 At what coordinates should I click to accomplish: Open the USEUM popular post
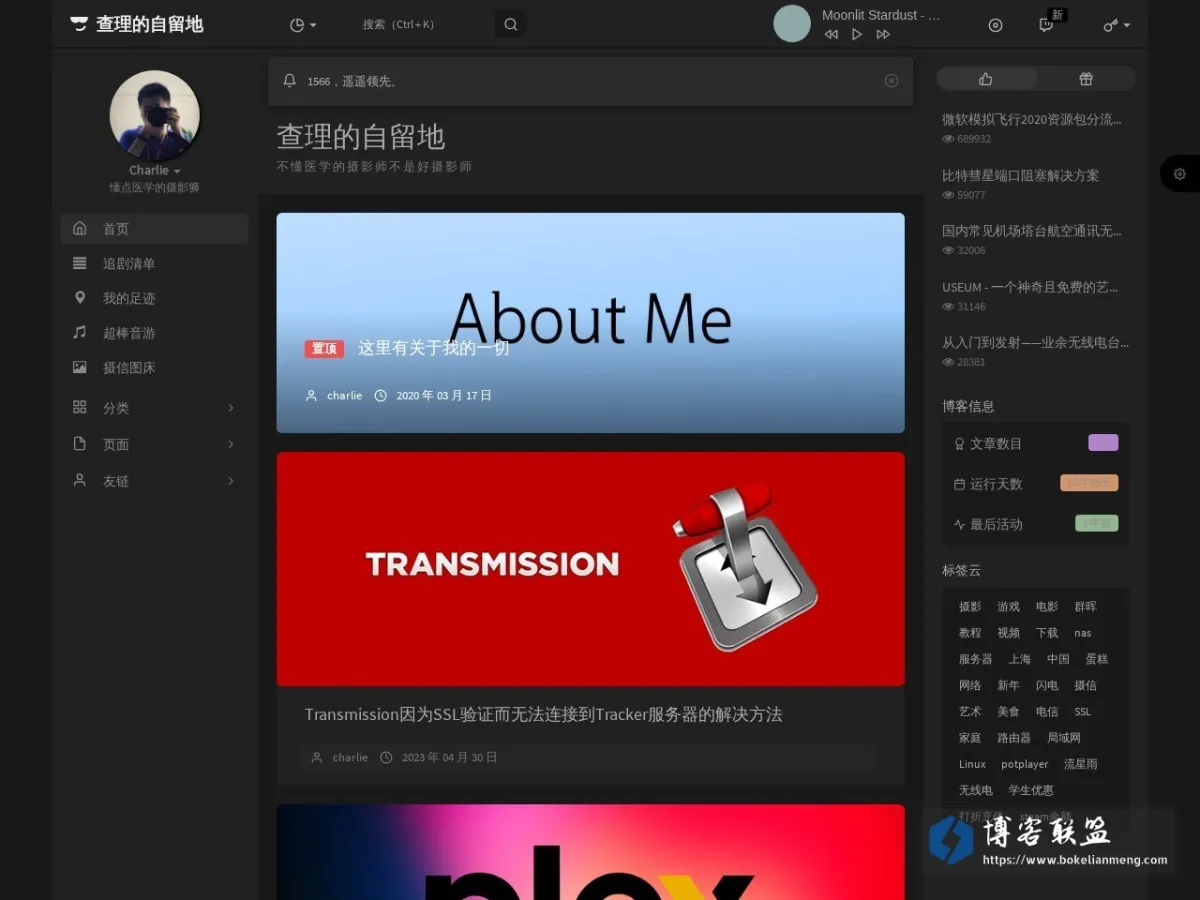[x=1030, y=287]
